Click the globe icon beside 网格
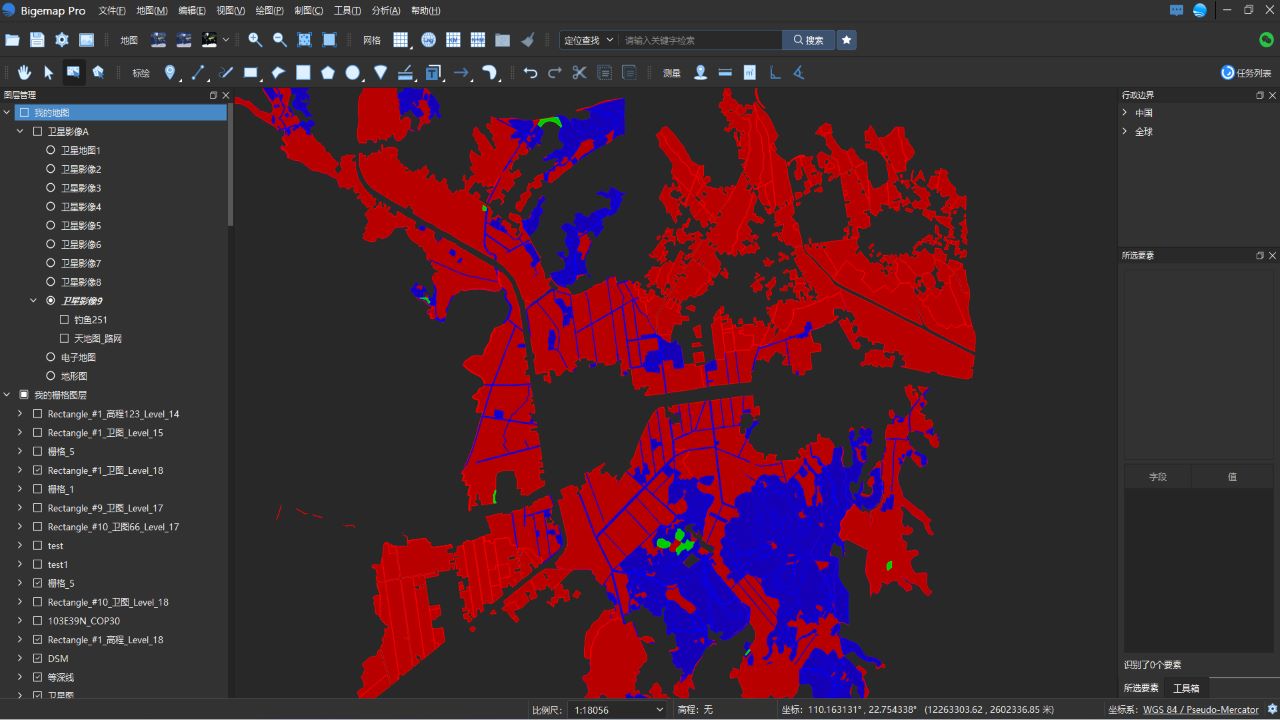Screen dimensions: 1280x720 (x=428, y=40)
